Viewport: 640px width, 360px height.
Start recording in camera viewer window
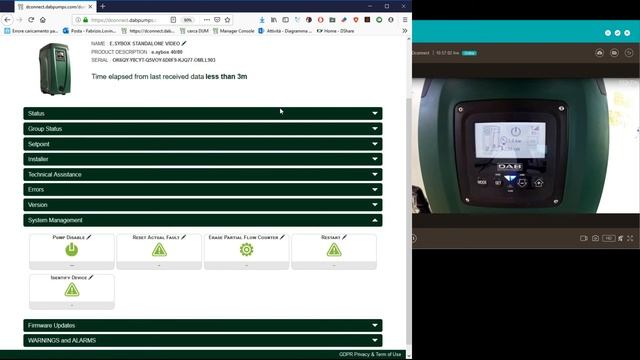584,238
